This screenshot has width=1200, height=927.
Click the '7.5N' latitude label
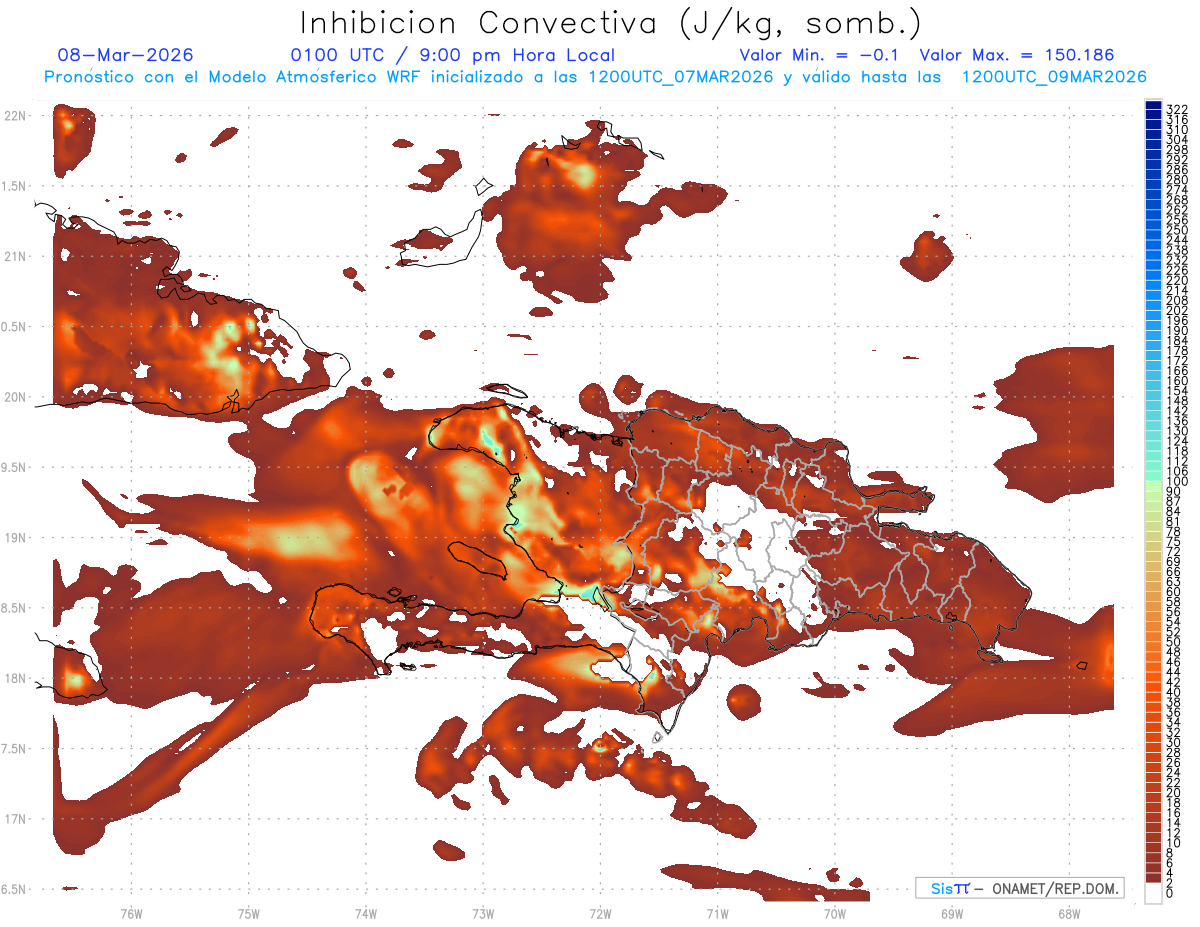pyautogui.click(x=14, y=748)
